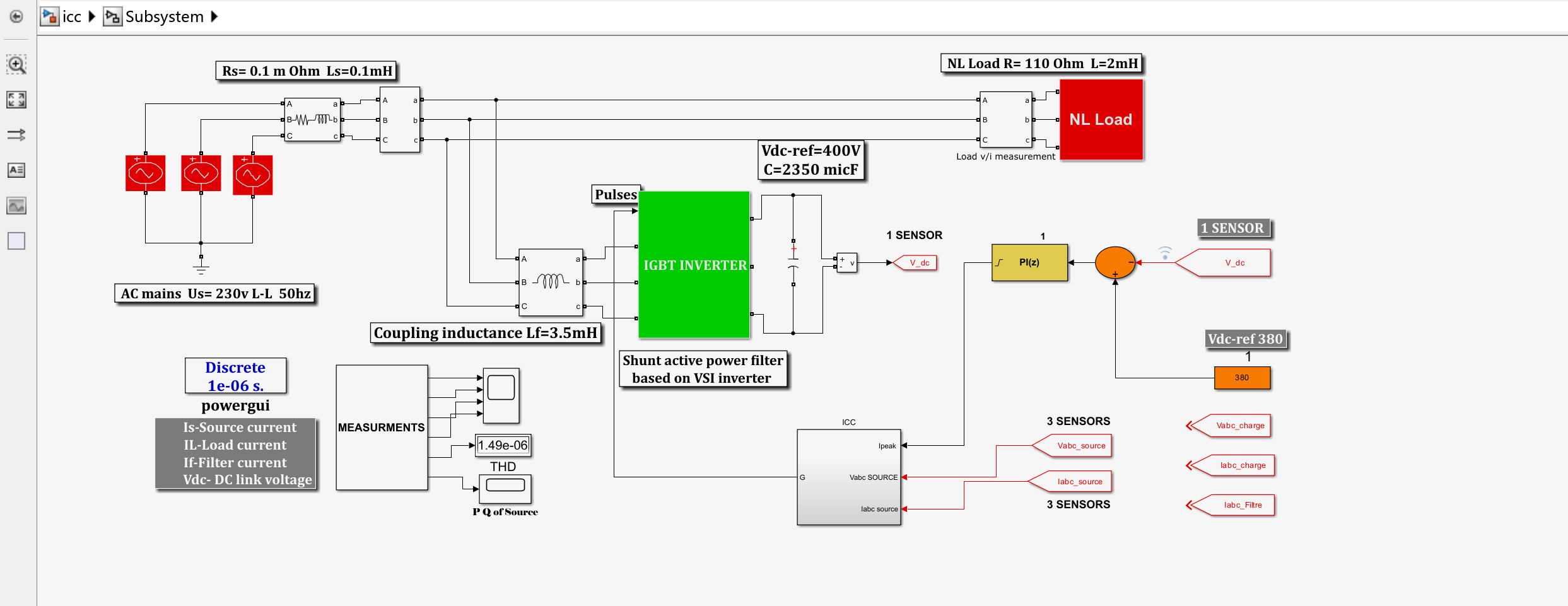Screen dimensions: 1568x606
Task: Select the coupling inductance three-phase block
Action: (551, 283)
